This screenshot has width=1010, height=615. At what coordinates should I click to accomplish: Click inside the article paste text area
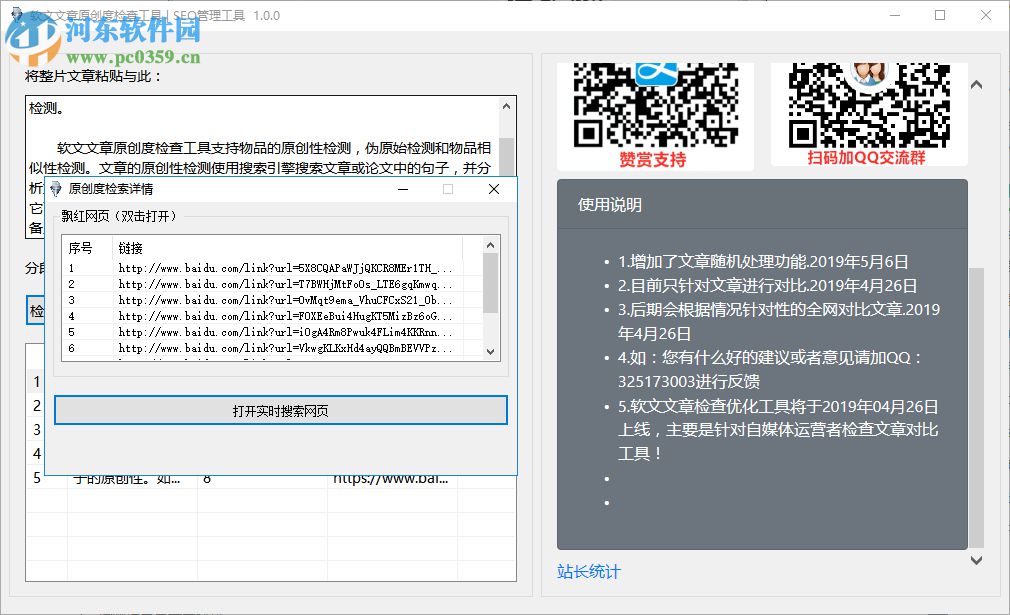pyautogui.click(x=262, y=137)
